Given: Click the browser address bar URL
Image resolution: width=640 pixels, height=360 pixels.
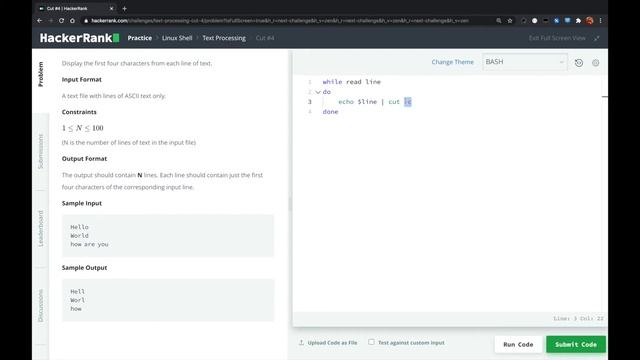Looking at the screenshot, I should pos(280,20).
